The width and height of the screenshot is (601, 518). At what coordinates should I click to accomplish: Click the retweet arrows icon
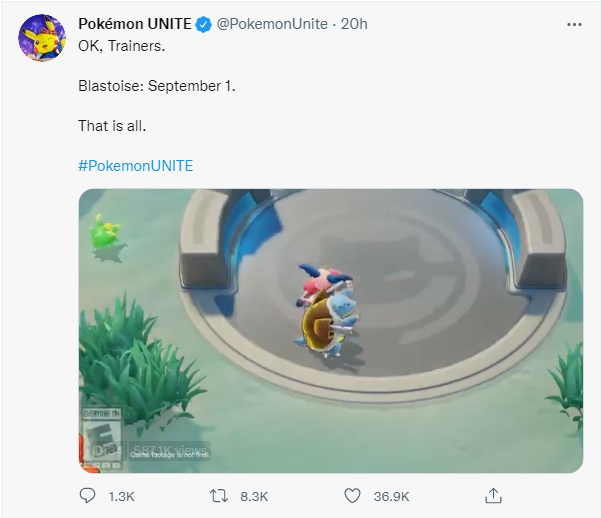click(219, 496)
